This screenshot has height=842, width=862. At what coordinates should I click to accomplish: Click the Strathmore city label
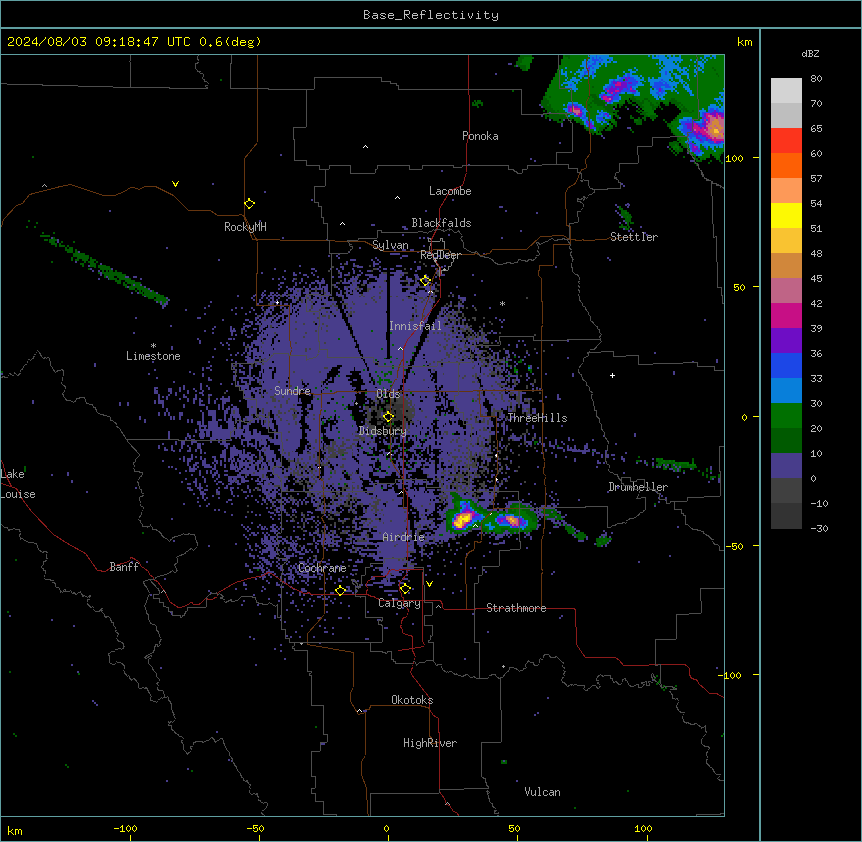tap(516, 608)
